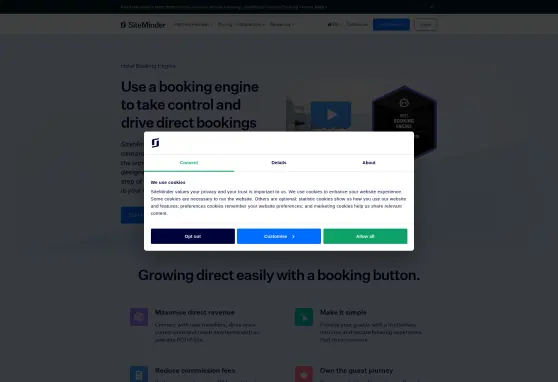The height and width of the screenshot is (382, 558).
Task: Click the green Make it simple icon
Action: pos(304,317)
